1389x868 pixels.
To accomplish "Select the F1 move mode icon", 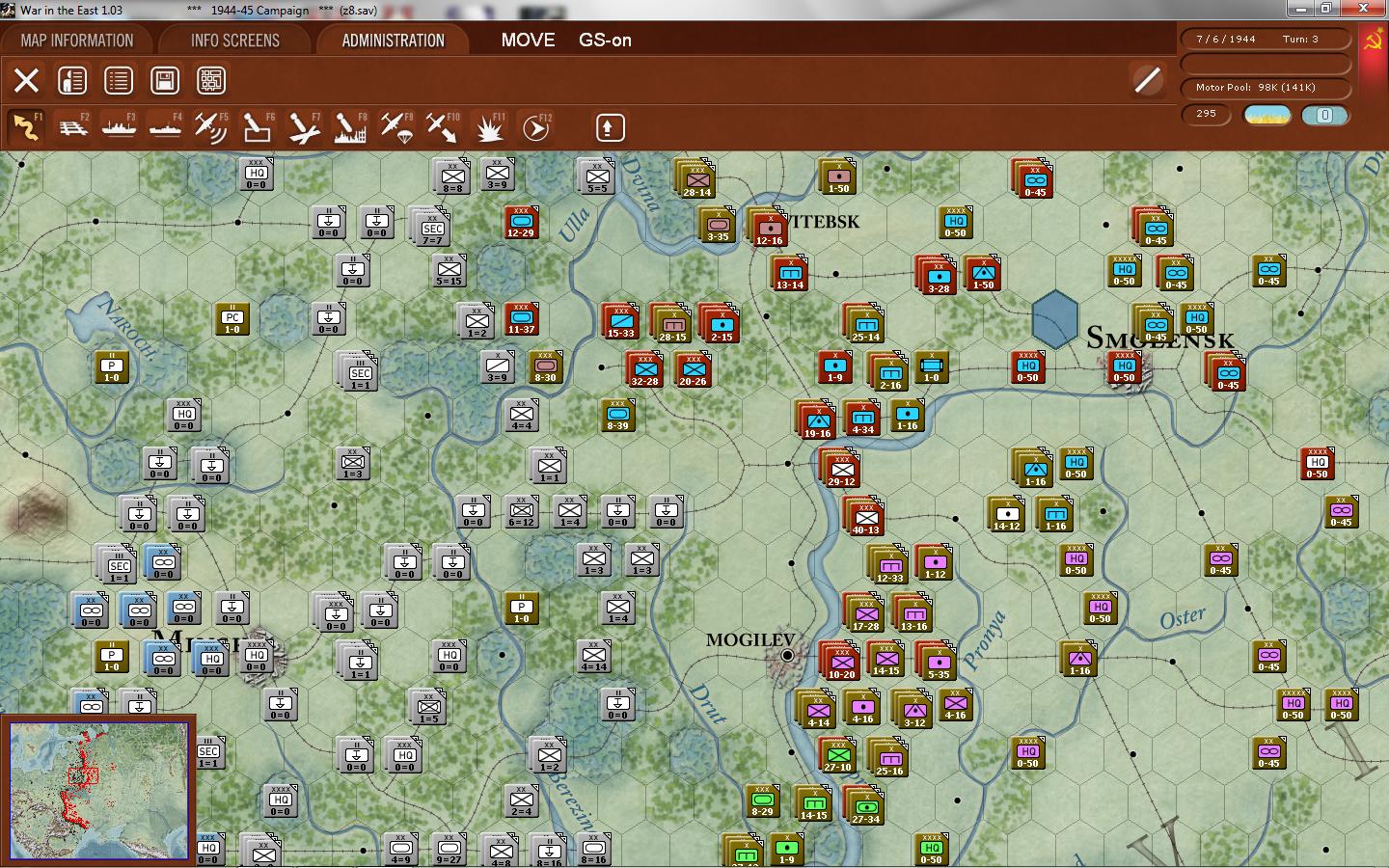I will (26, 127).
